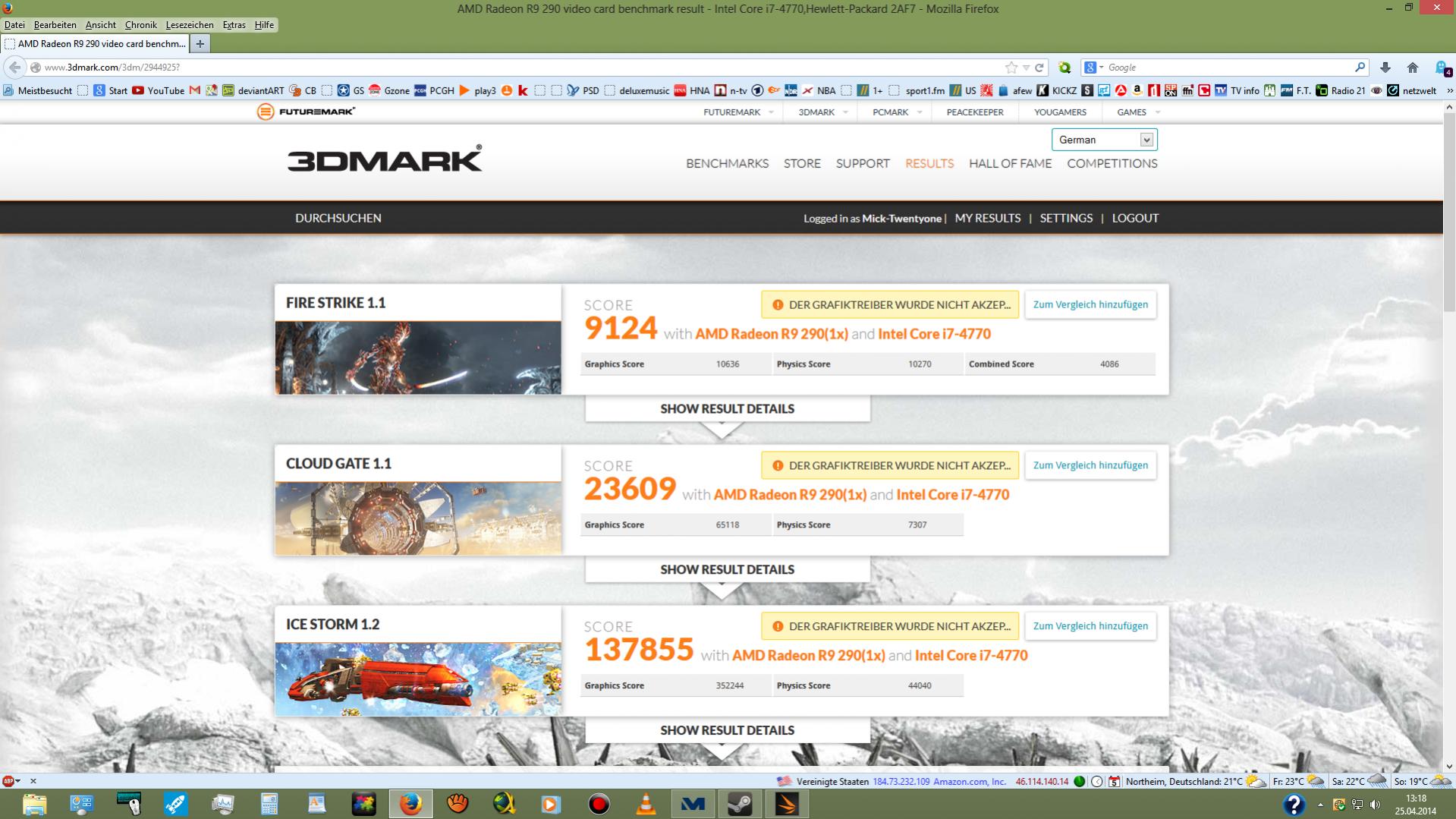Screen dimensions: 1456x819
Task: Open PEACEKEEPER top navigation link
Action: click(x=975, y=112)
